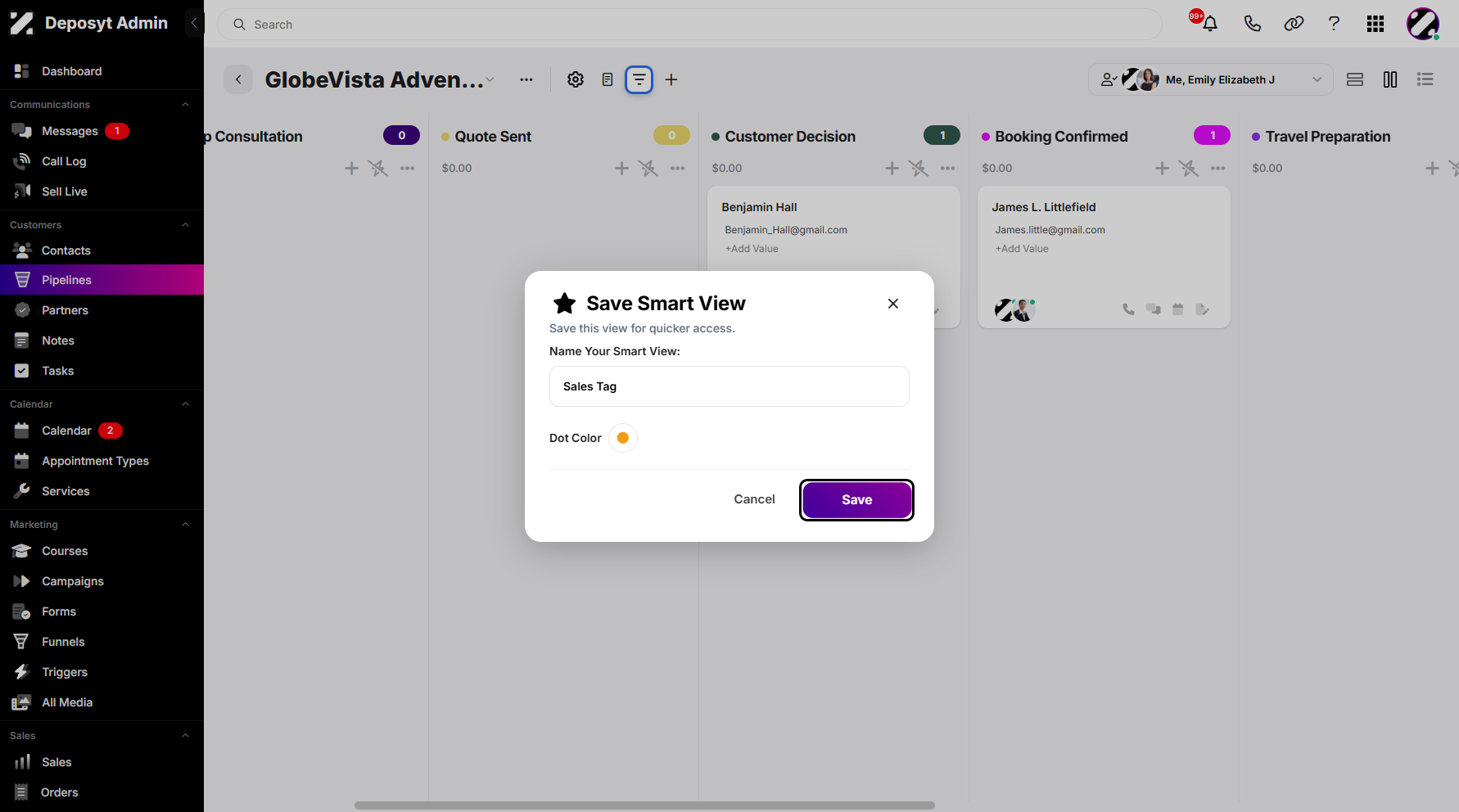
Task: Open the phone dialer icon in header
Action: [1252, 24]
